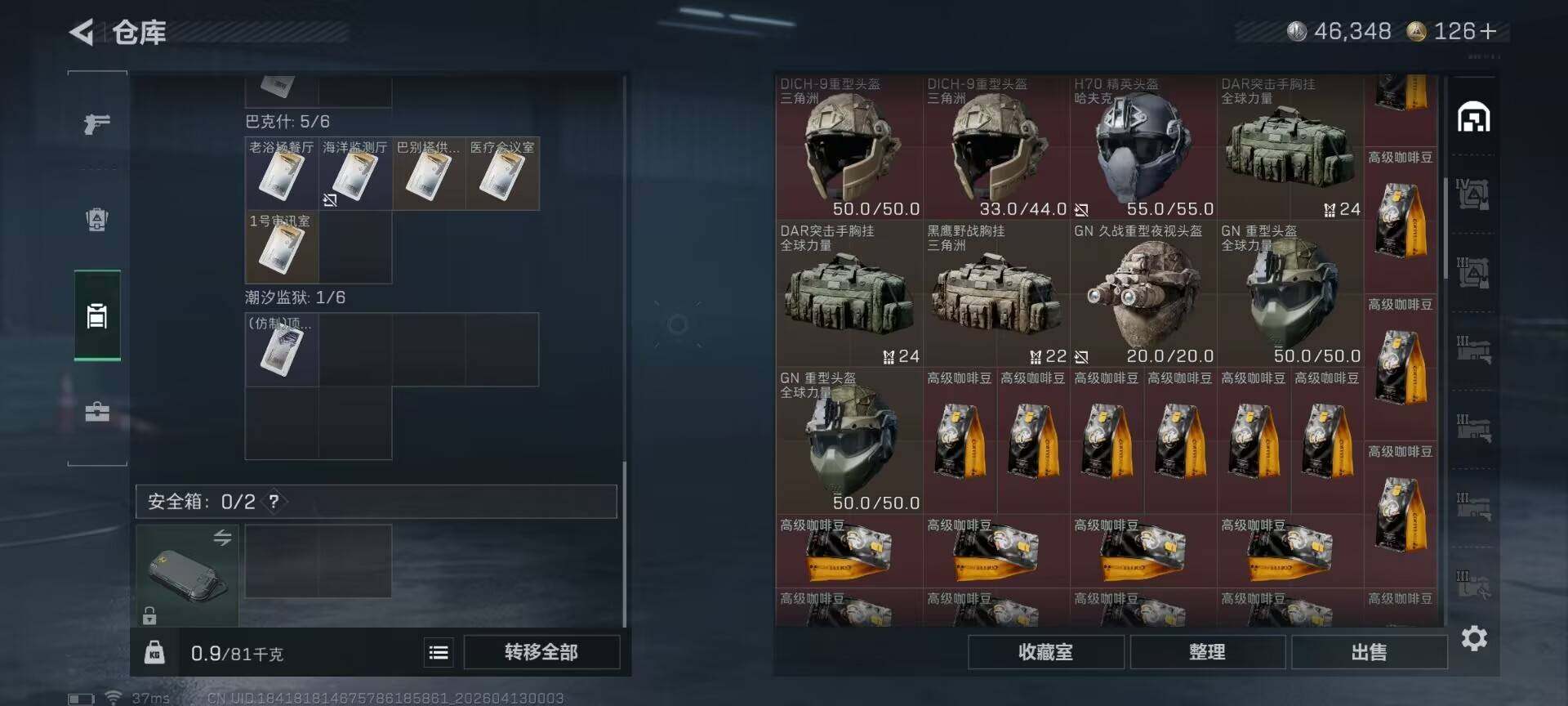Click the swap arrows on the safe box
Viewport: 1568px width, 706px height.
222,537
